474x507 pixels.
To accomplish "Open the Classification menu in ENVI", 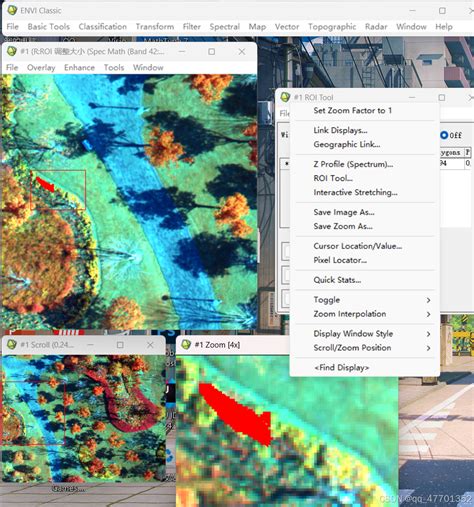I will tap(103, 27).
